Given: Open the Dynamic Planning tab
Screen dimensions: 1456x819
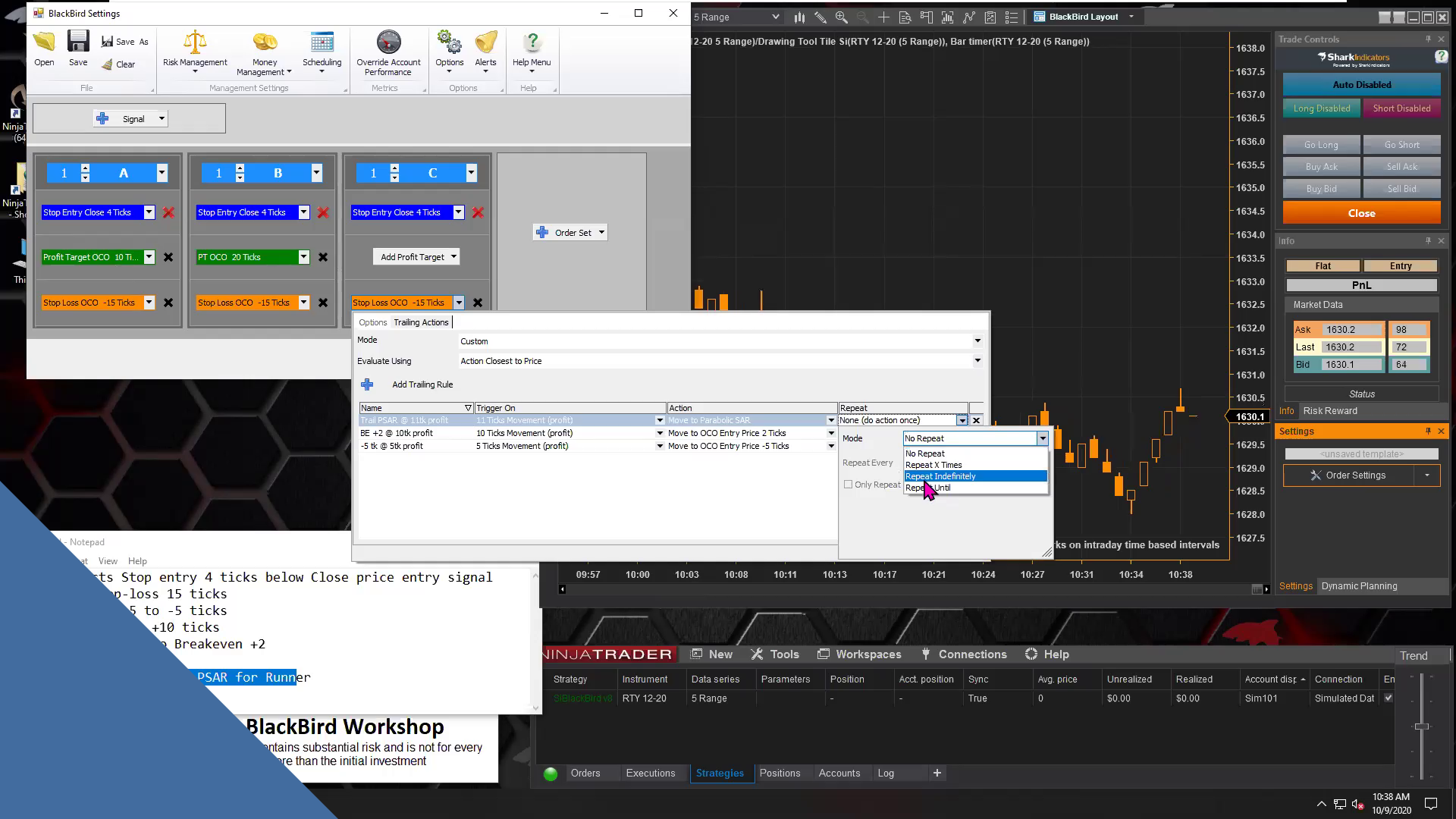Looking at the screenshot, I should [x=1359, y=586].
